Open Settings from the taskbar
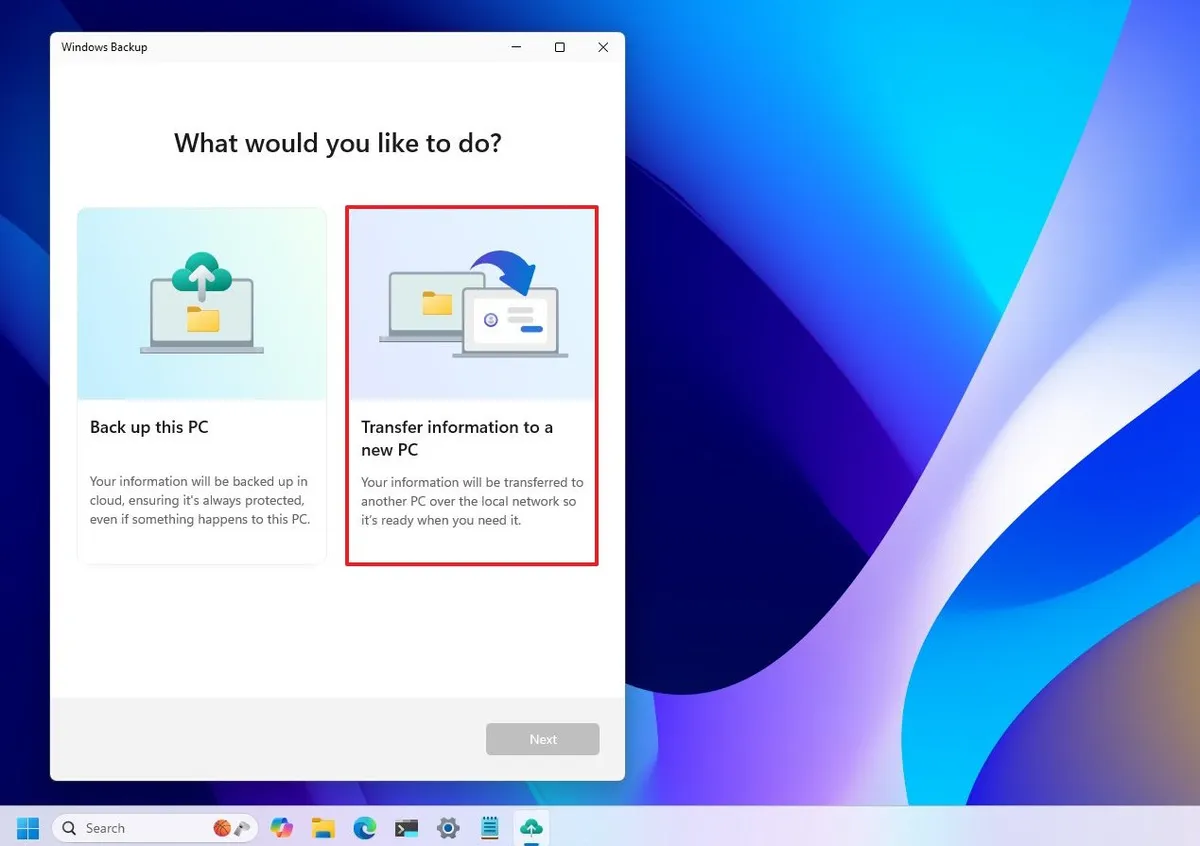This screenshot has height=846, width=1200. click(x=447, y=828)
